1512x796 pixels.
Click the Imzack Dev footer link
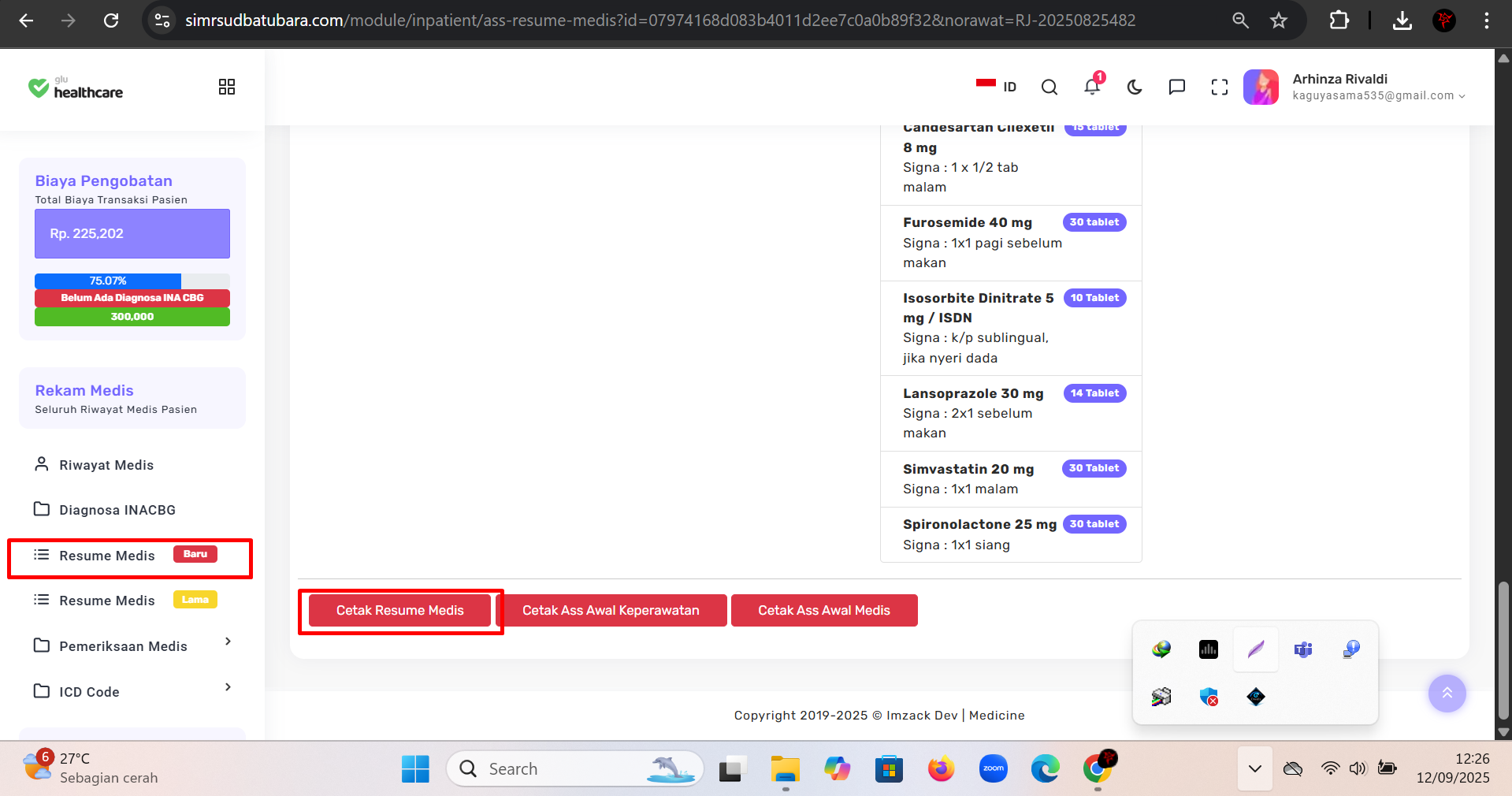click(922, 716)
